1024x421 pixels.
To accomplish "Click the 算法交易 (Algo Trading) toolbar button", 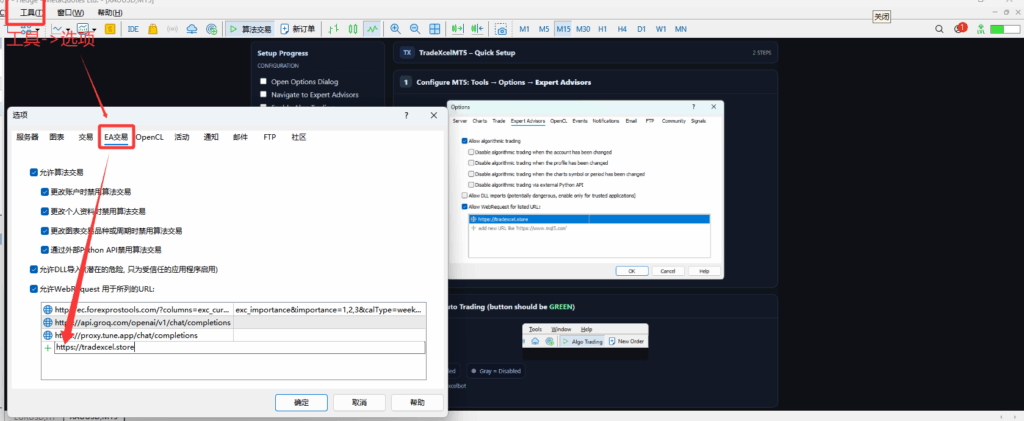I will (250, 29).
